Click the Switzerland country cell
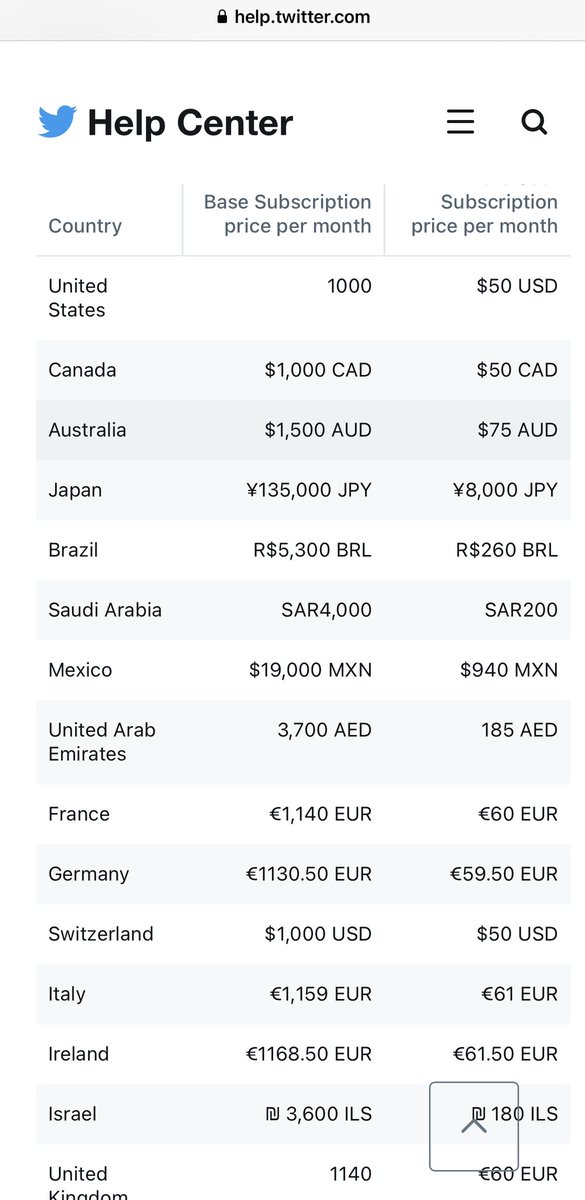Image resolution: width=585 pixels, height=1200 pixels. 101,934
